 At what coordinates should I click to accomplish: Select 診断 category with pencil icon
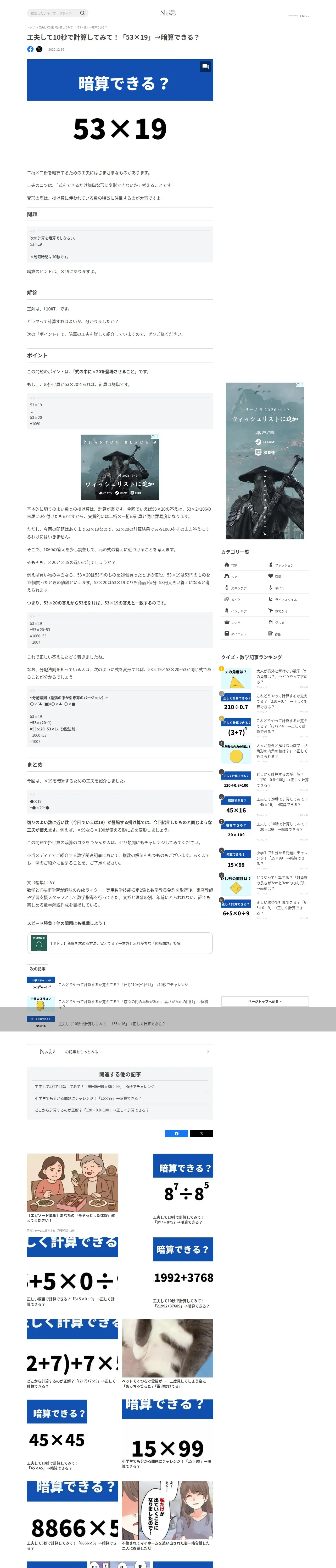(287, 634)
